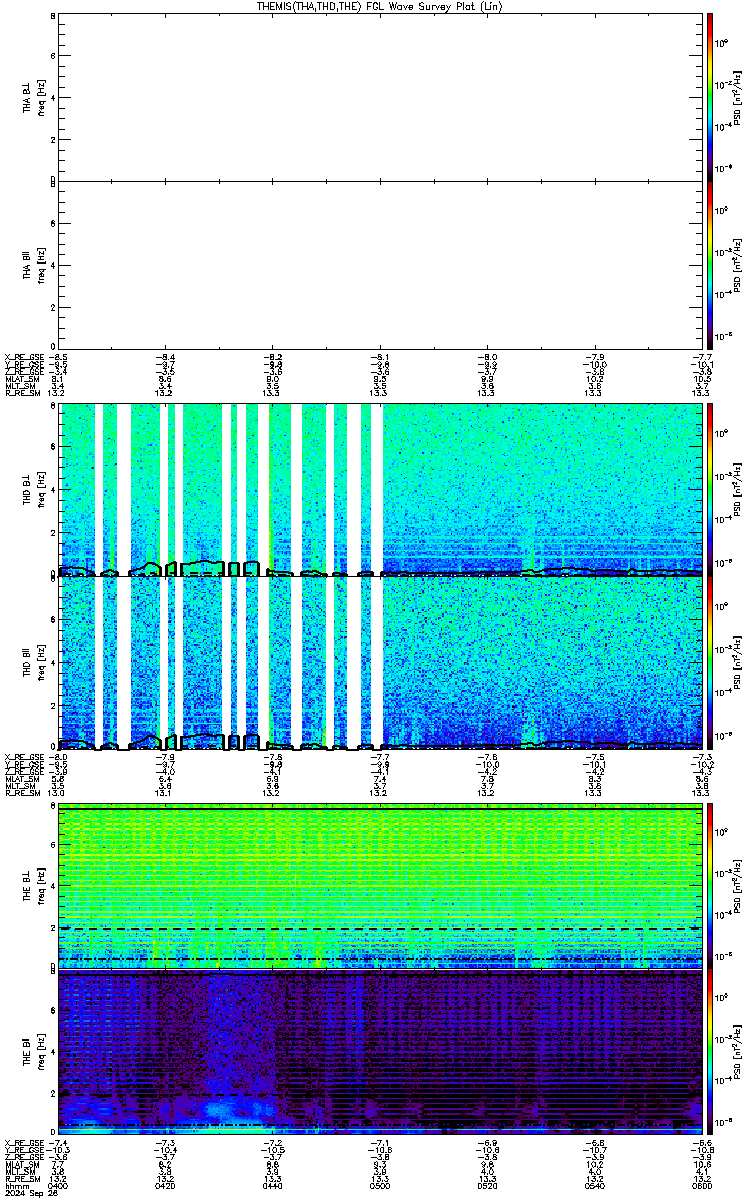Click the empty THA B-parallel spectrogram panel
The width and height of the screenshot is (750, 1200).
pos(379,264)
